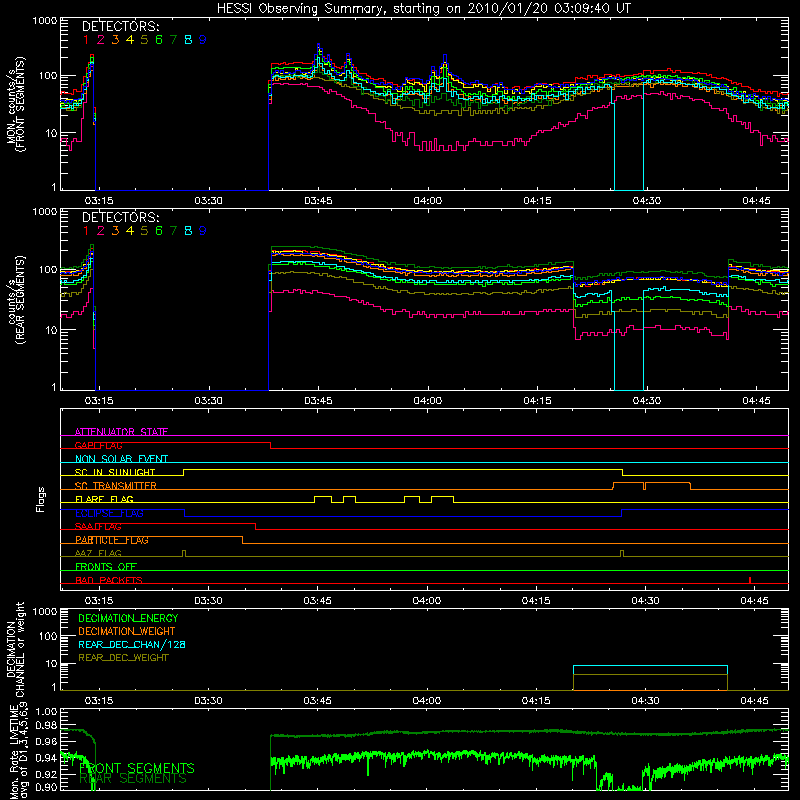800x800 pixels.
Task: Click the GAP_FLAG label
Action: (98, 445)
